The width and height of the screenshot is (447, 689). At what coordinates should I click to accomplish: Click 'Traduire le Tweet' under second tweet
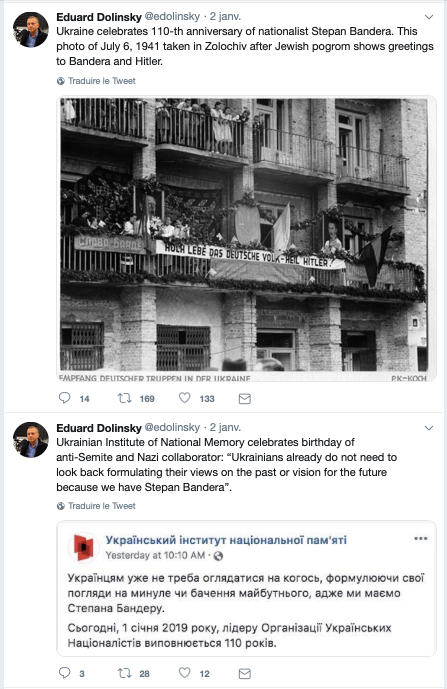(102, 506)
